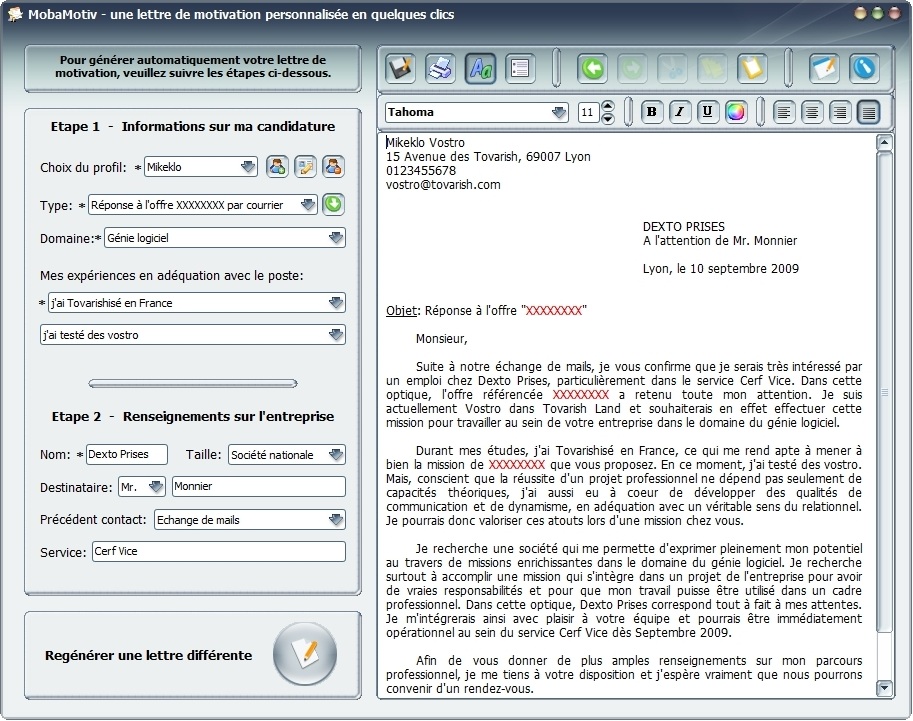
Task: Expand the 'Echange de mails' previous contact dropdown
Action: point(250,520)
